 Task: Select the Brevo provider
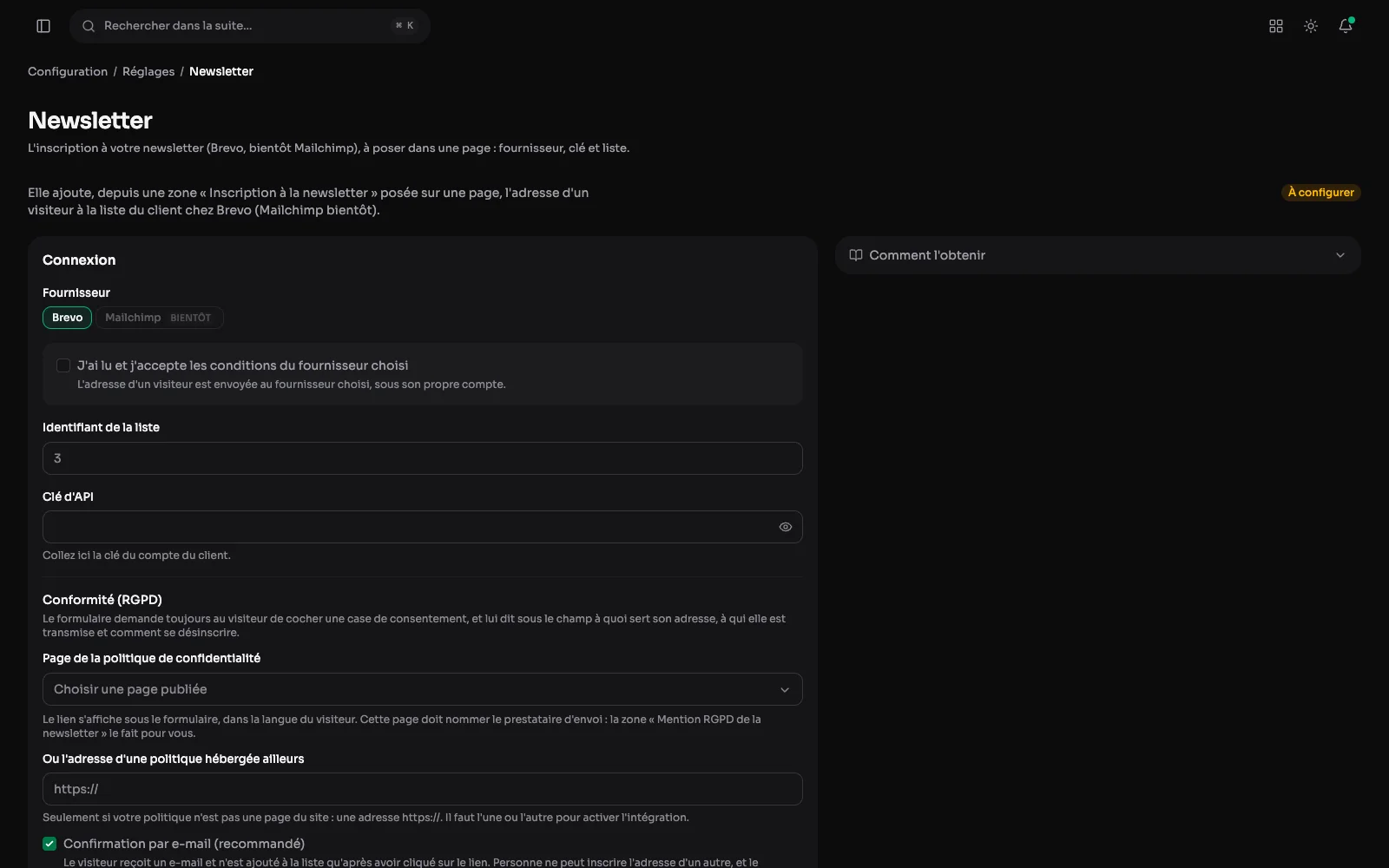click(x=67, y=318)
